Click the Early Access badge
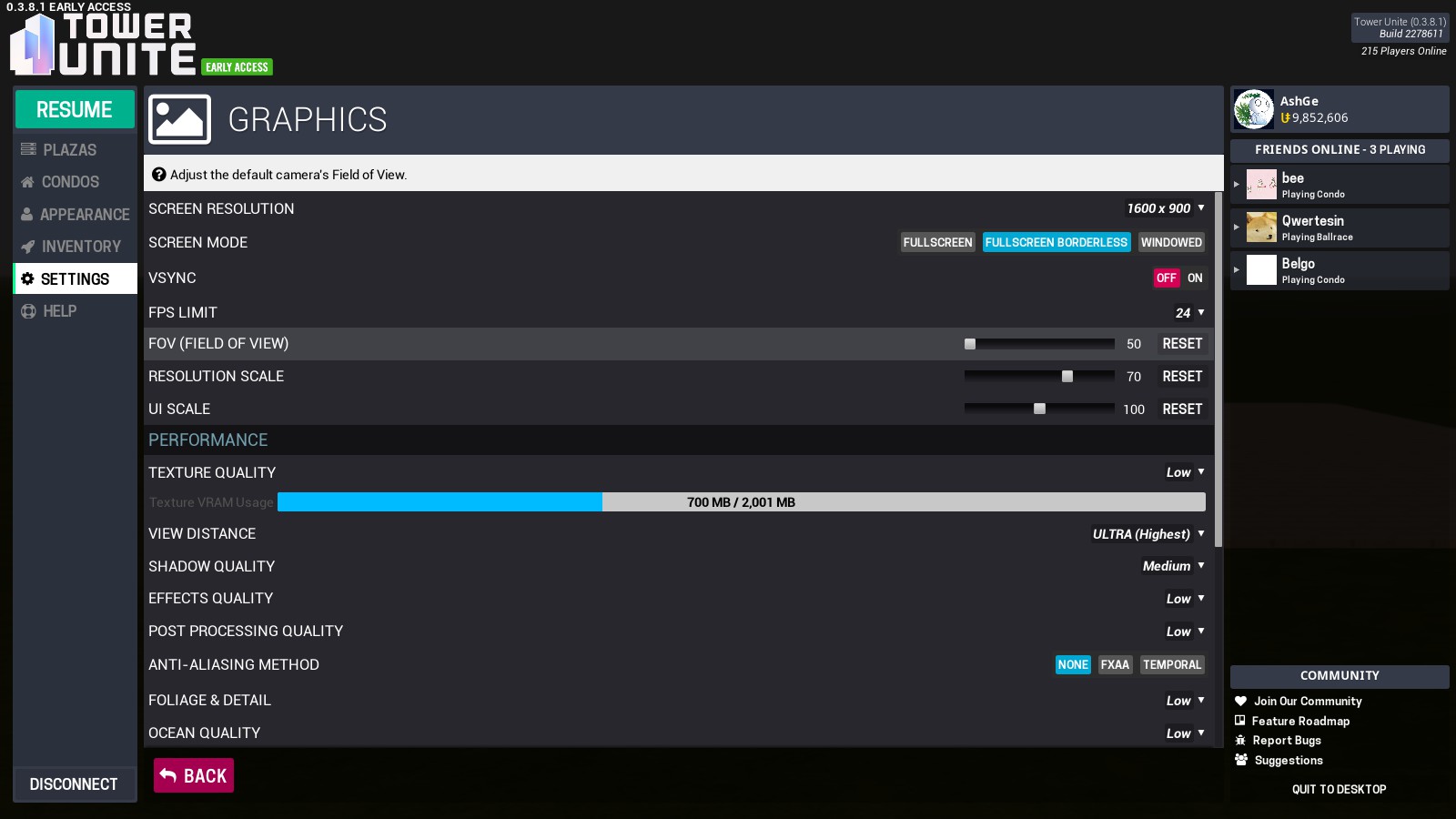 [x=237, y=67]
